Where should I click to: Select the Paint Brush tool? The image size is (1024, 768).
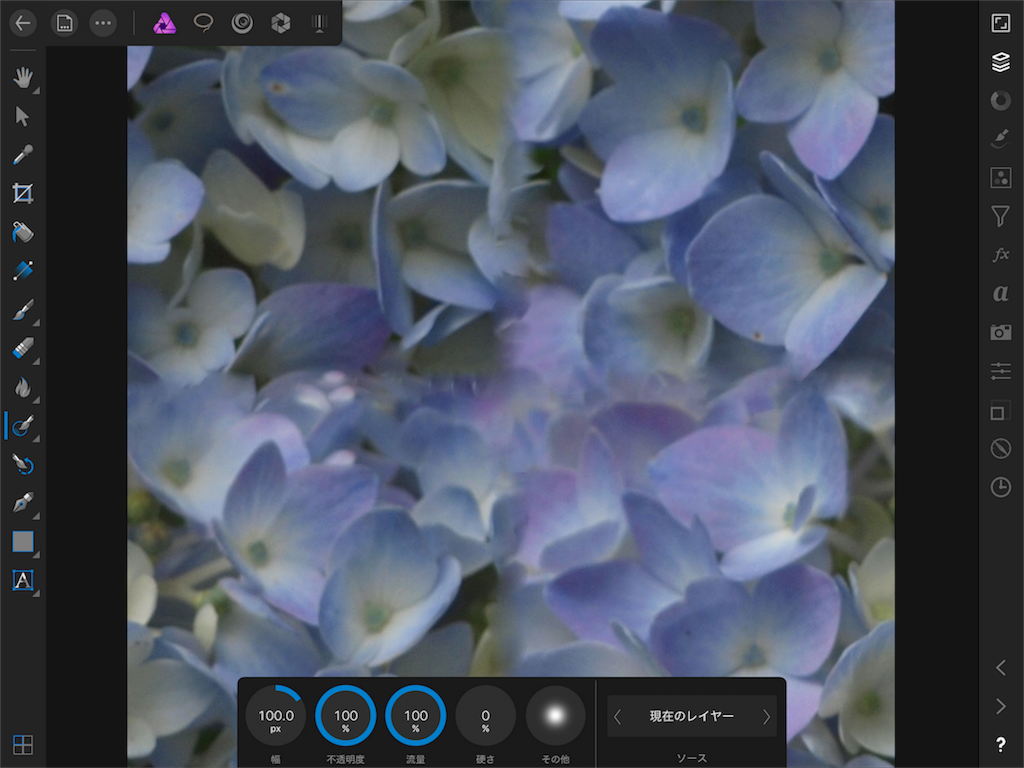[x=23, y=310]
